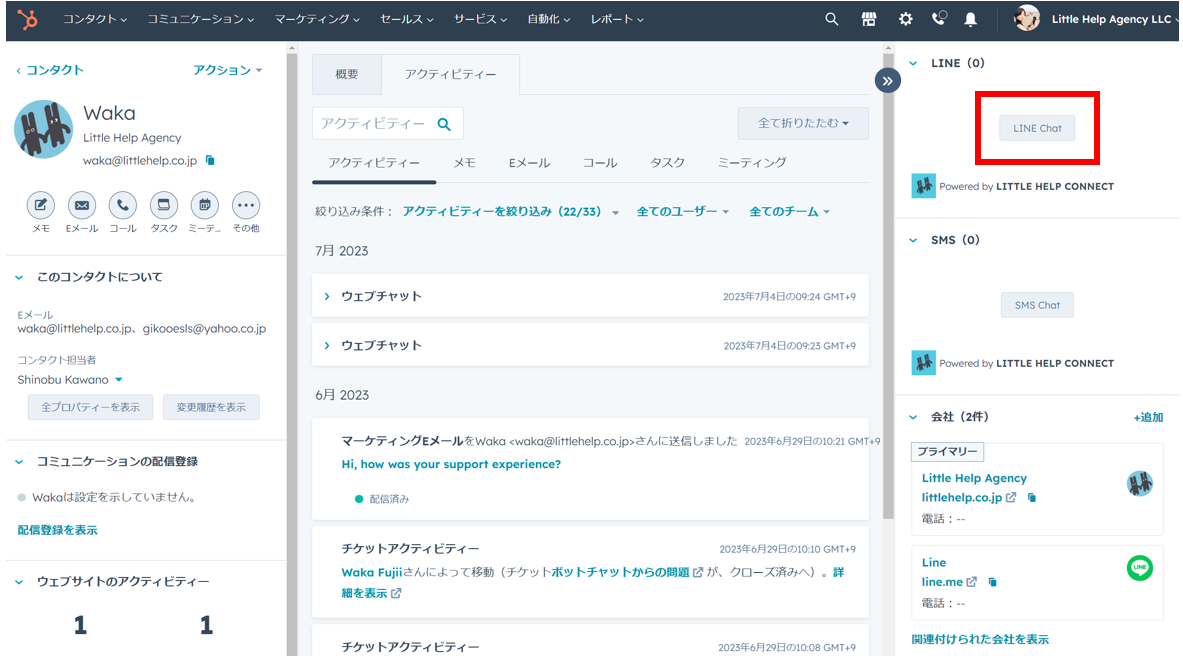Open the notifications bell
Viewport: 1183px width, 662px height.
[x=970, y=19]
